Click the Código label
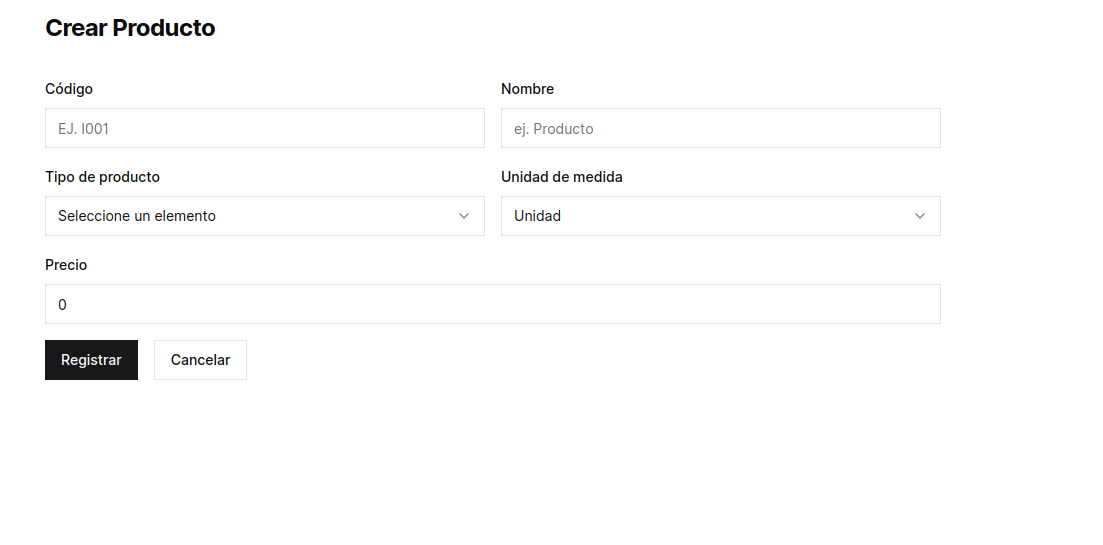Viewport: 1103px width, 545px height. click(69, 89)
